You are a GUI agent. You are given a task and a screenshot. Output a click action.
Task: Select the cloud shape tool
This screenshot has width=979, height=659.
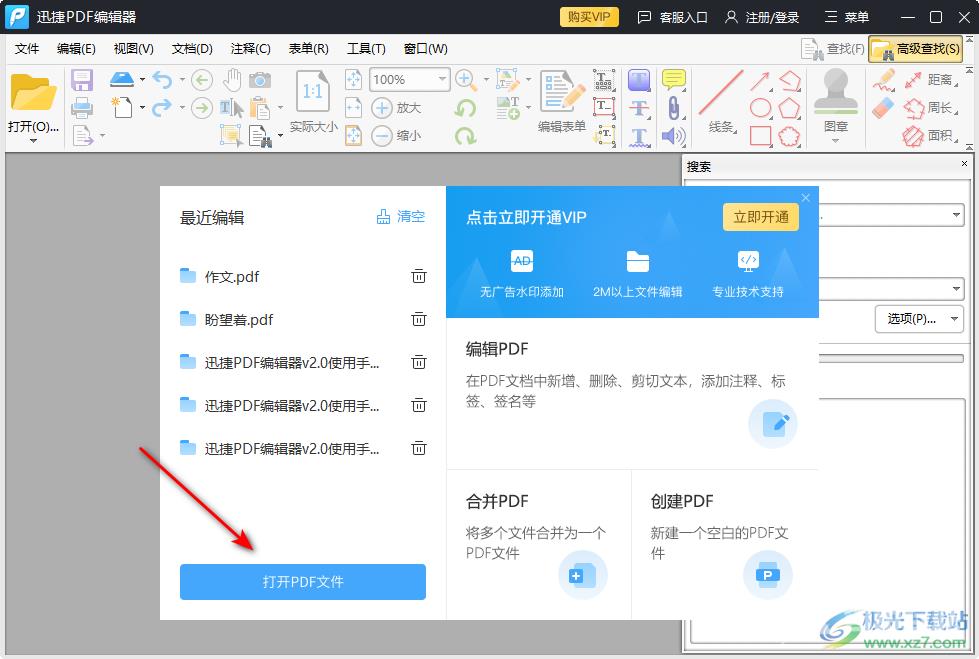pos(789,136)
